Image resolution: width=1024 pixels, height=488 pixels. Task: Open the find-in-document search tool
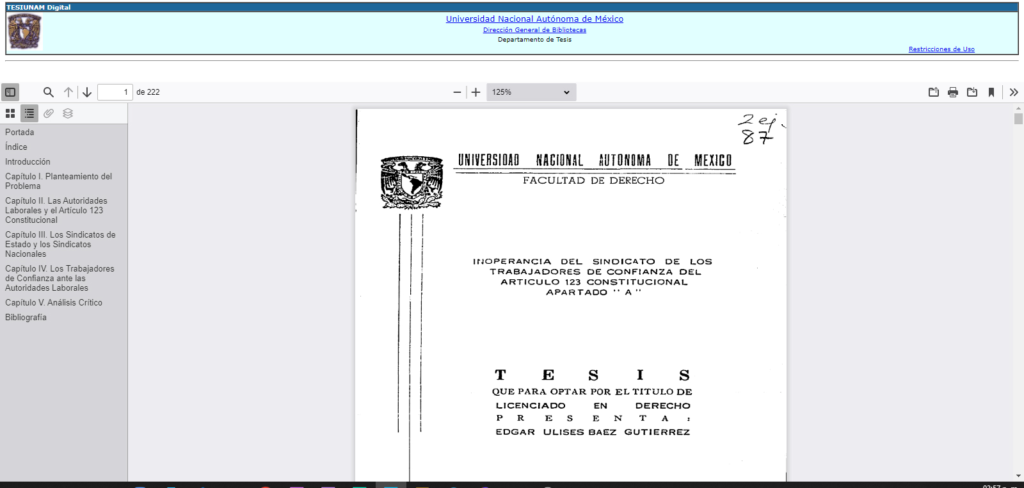click(48, 92)
